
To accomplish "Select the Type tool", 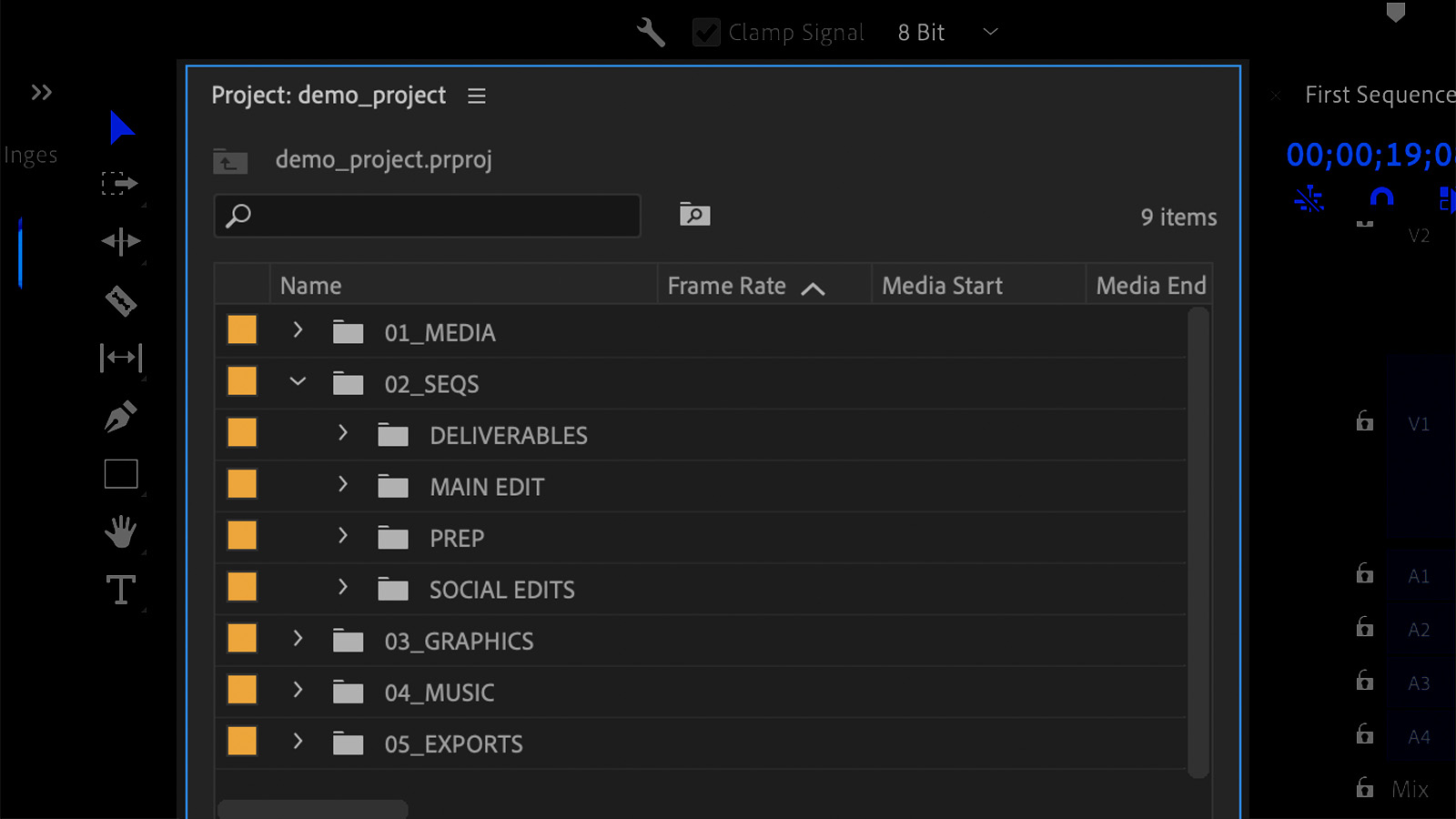I will click(121, 590).
